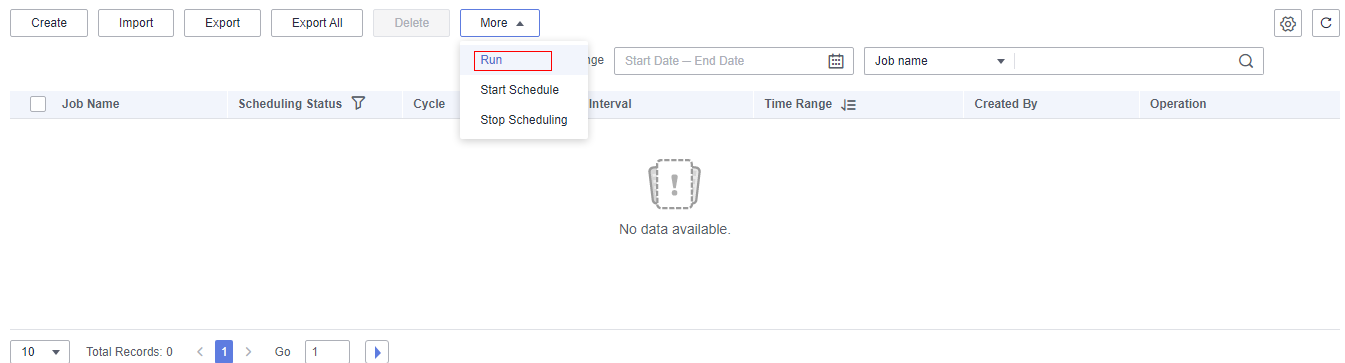Expand the Job name search type dropdown
1345x363 pixels.
point(939,61)
